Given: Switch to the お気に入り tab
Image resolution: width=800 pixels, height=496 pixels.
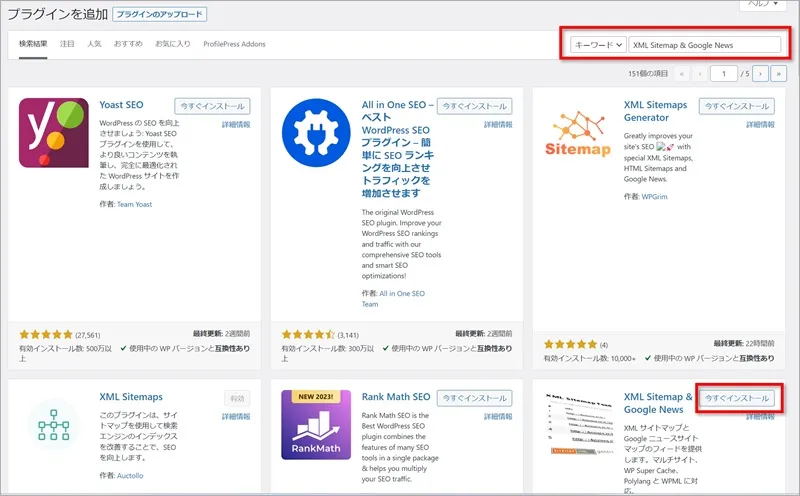Looking at the screenshot, I should pyautogui.click(x=173, y=44).
